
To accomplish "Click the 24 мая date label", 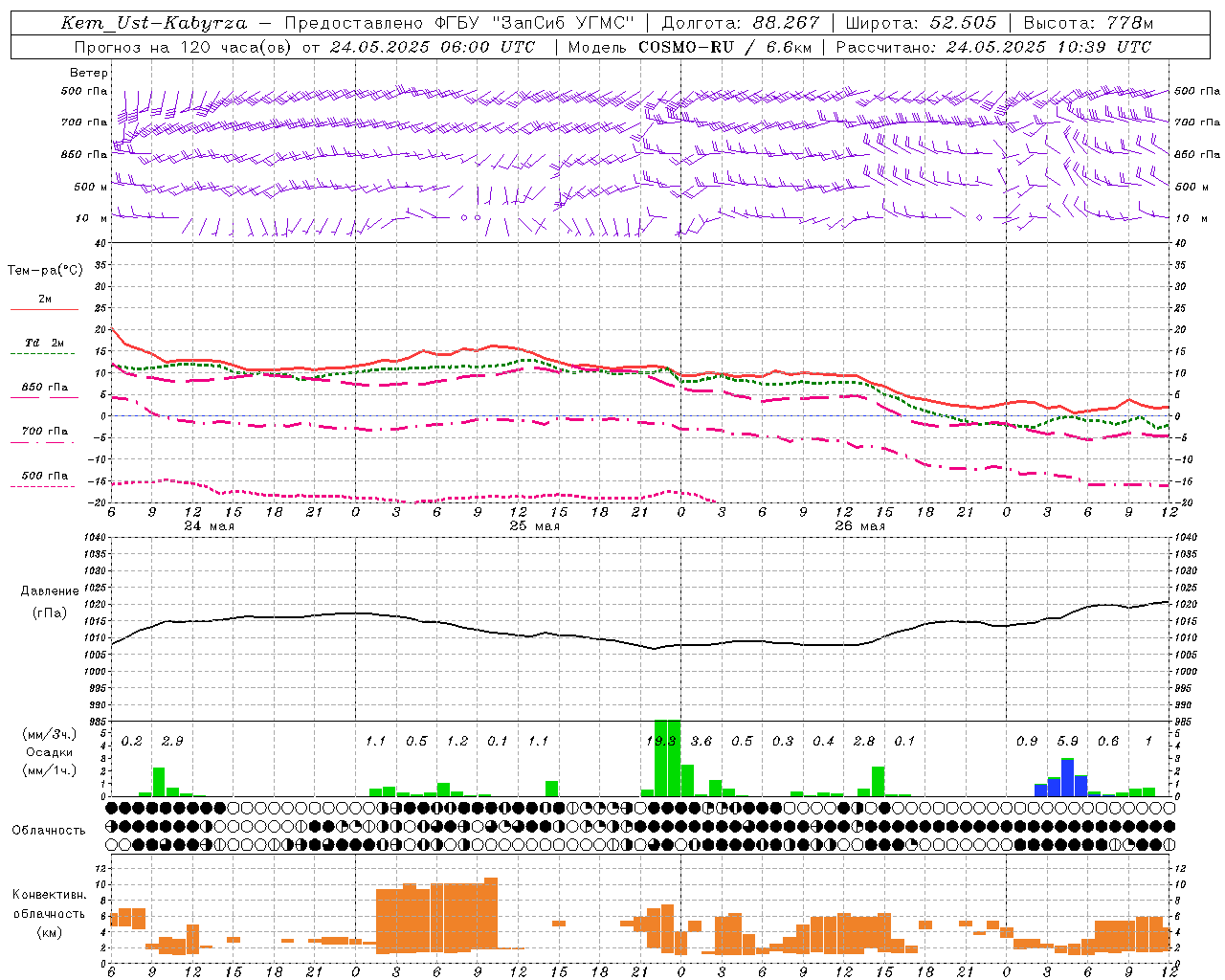I will click(209, 526).
